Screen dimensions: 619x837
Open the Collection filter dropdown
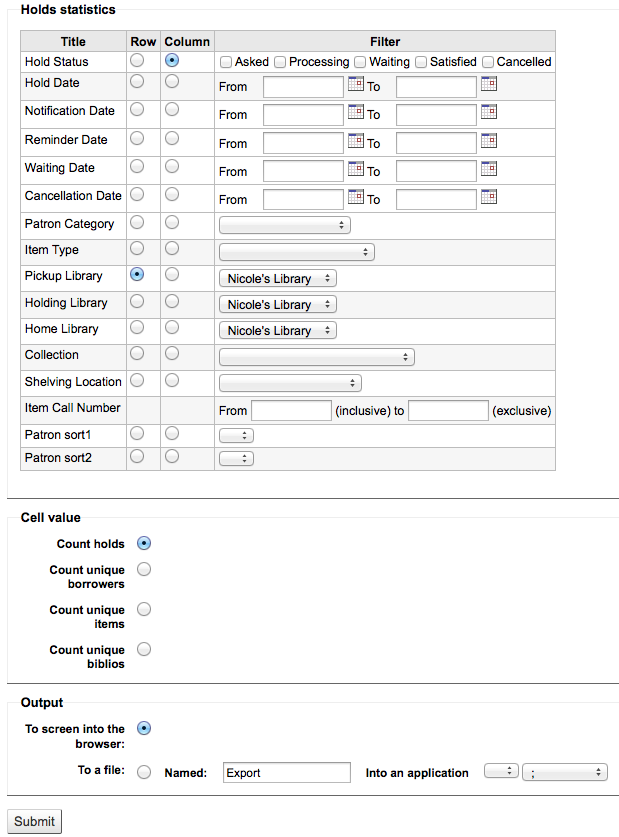tap(316, 357)
